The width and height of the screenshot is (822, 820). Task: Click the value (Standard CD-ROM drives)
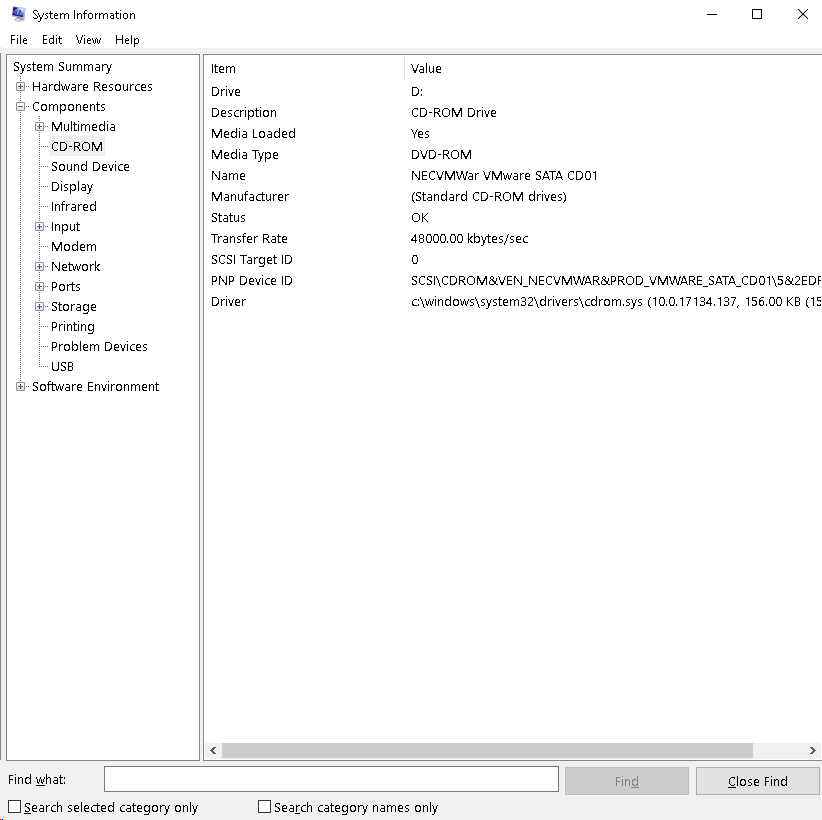pyautogui.click(x=489, y=197)
